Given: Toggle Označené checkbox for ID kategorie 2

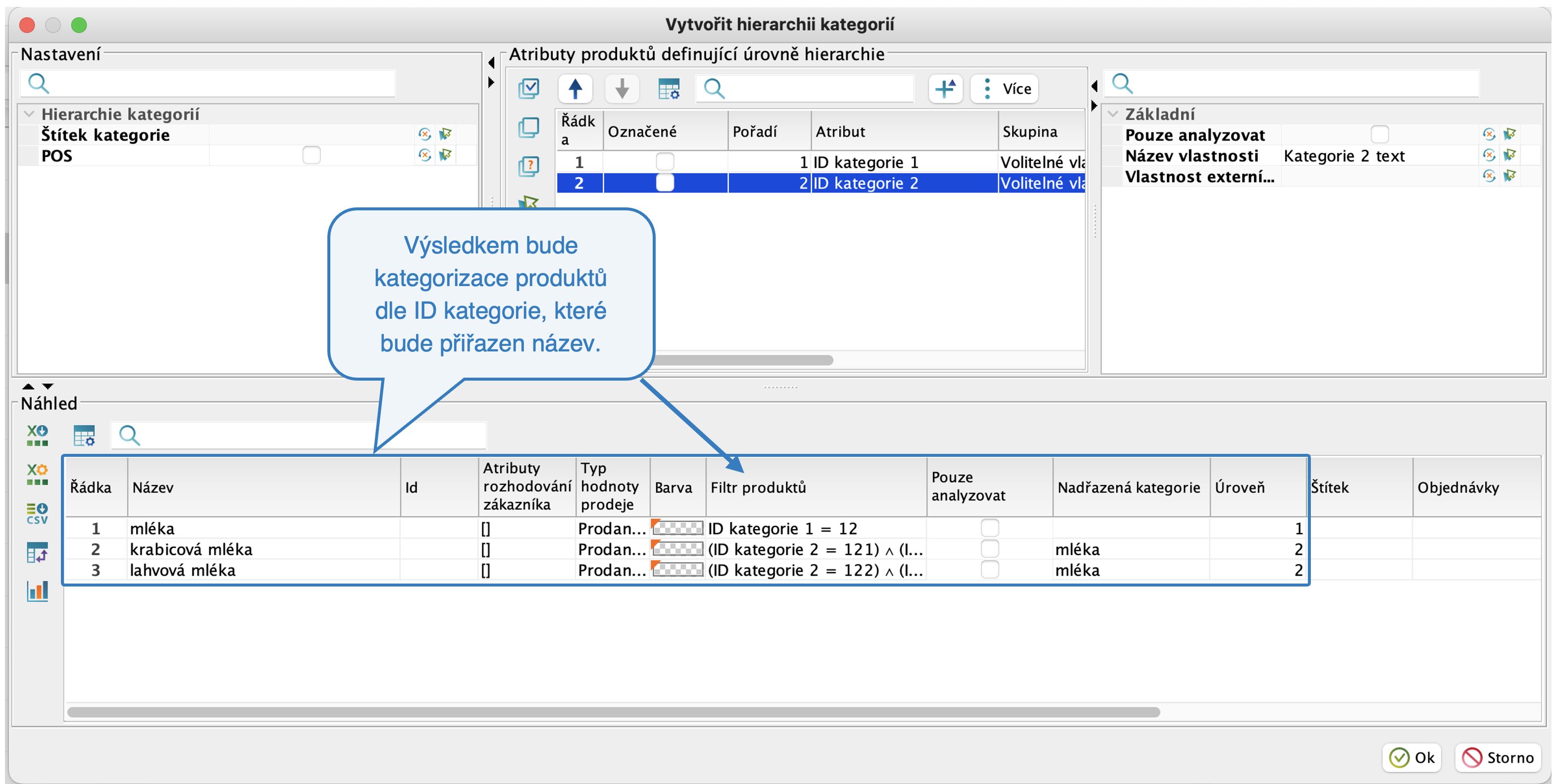Looking at the screenshot, I should pyautogui.click(x=665, y=183).
